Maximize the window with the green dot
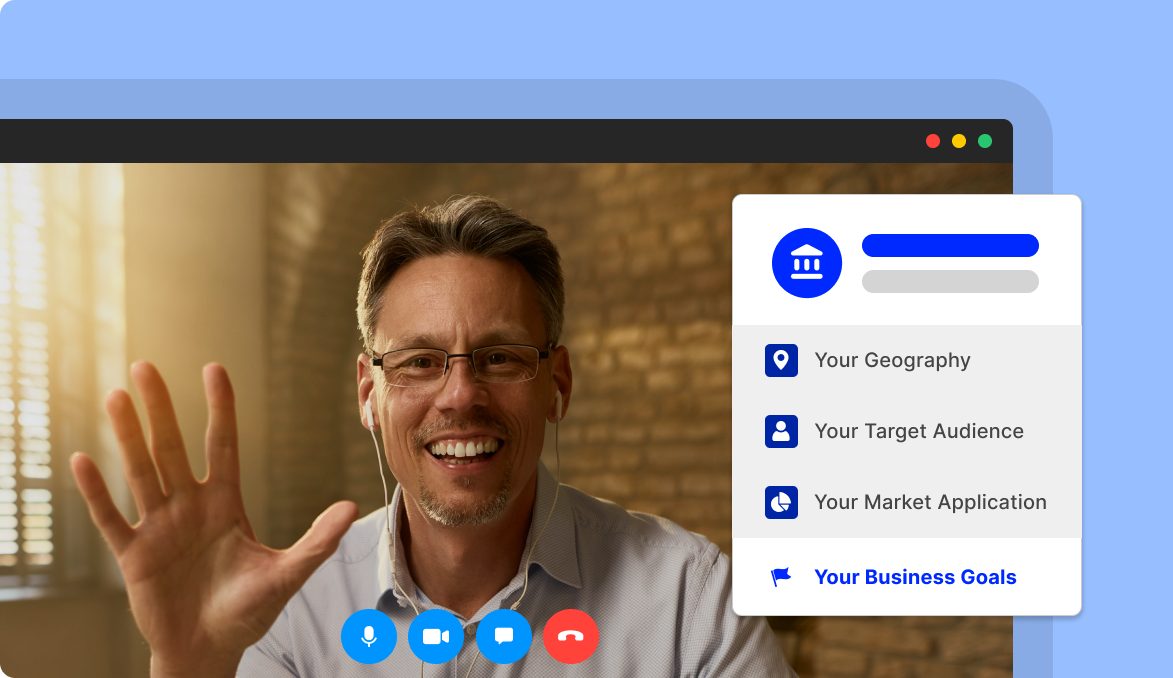The height and width of the screenshot is (678, 1173). pos(985,141)
